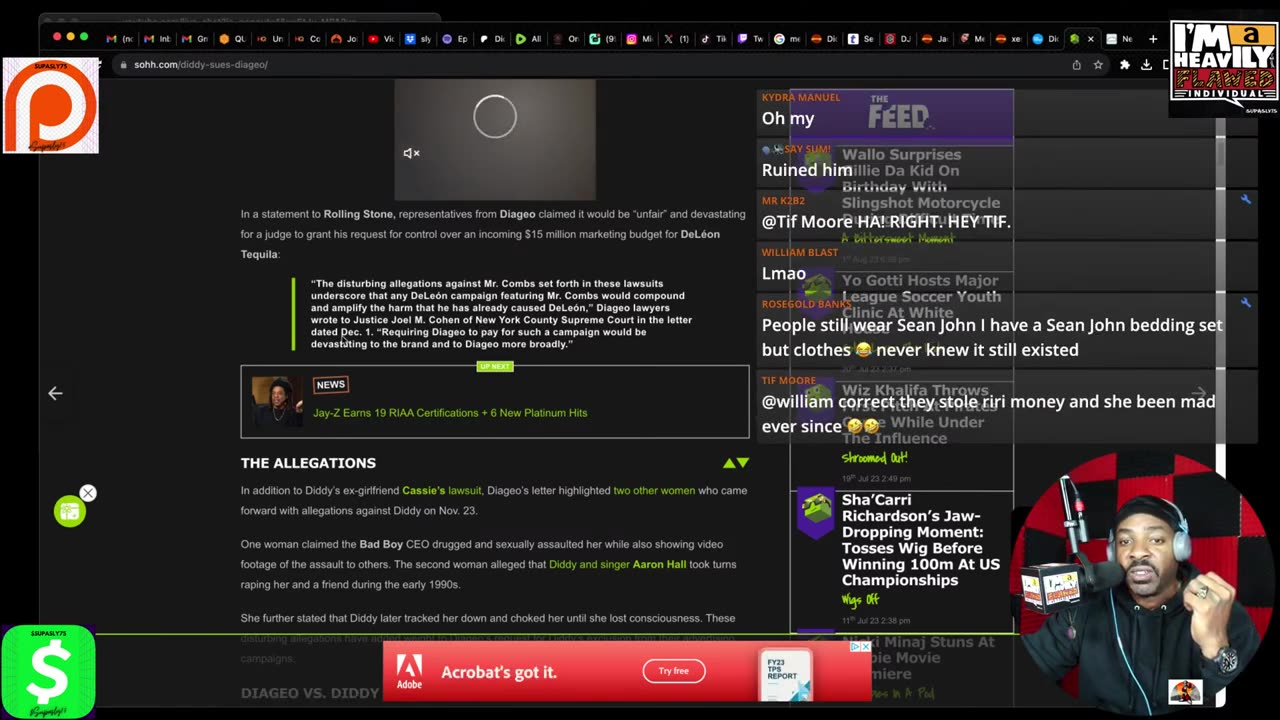The width and height of the screenshot is (1280, 720).
Task: Switch to the first Gmail tab
Action: pos(119,39)
